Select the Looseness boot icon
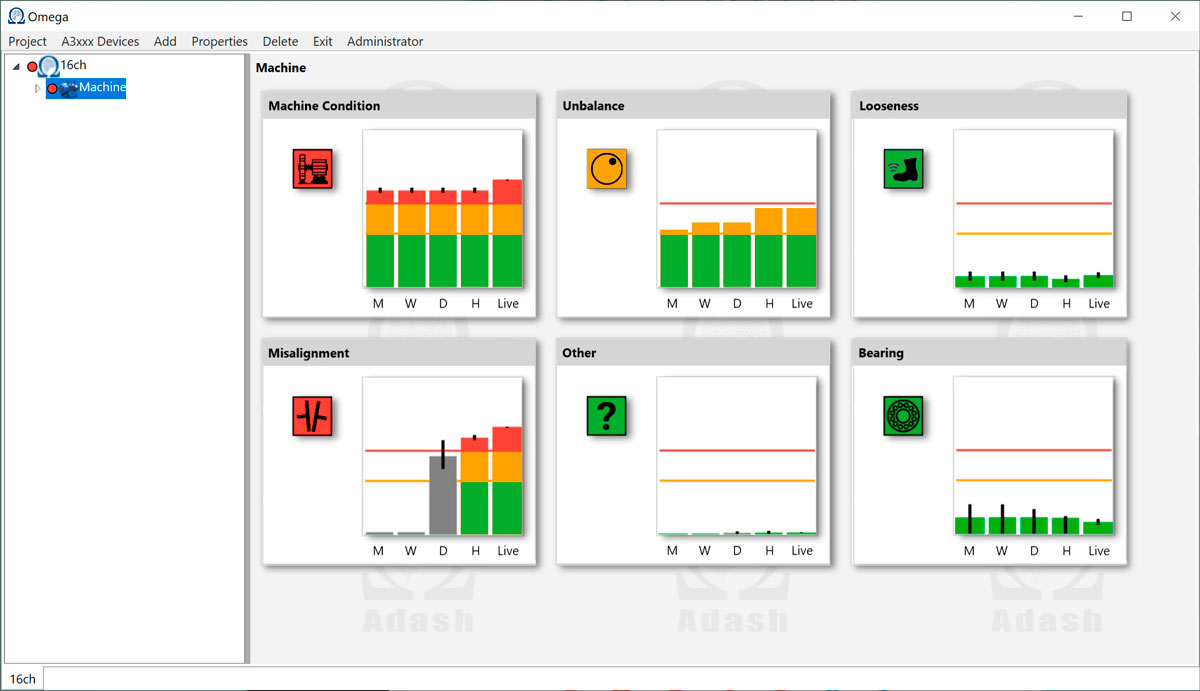The height and width of the screenshot is (691, 1200). pyautogui.click(x=901, y=169)
